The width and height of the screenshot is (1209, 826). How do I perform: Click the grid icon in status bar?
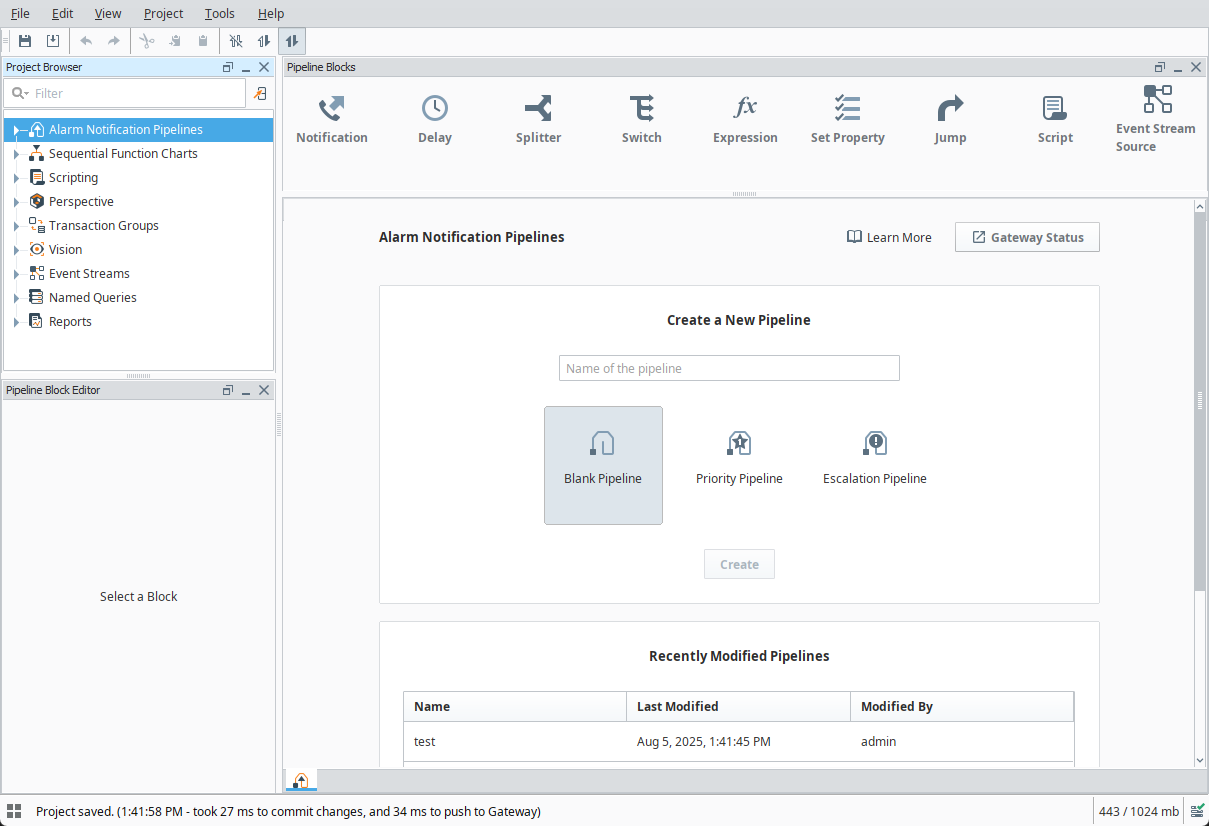14,811
